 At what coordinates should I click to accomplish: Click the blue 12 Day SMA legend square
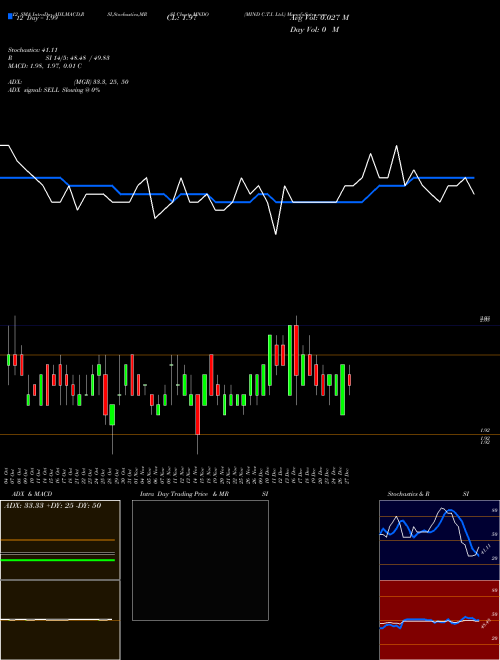coord(10,16)
